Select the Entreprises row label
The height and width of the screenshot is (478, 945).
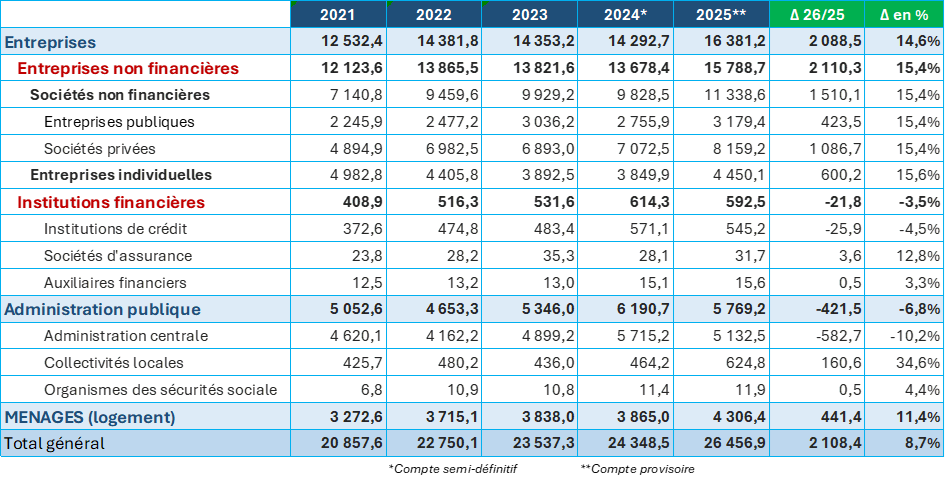click(x=50, y=42)
